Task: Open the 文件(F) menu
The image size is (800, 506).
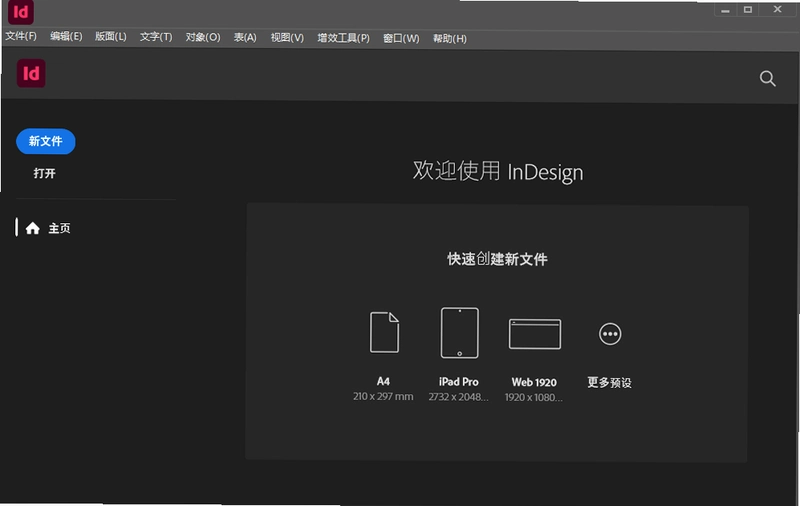Action: (x=21, y=36)
